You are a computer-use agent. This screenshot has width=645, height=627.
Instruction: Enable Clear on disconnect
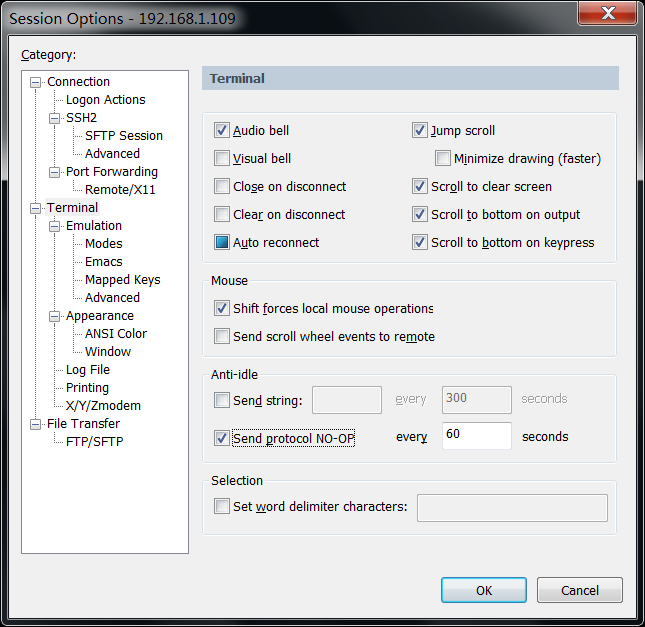tap(222, 214)
